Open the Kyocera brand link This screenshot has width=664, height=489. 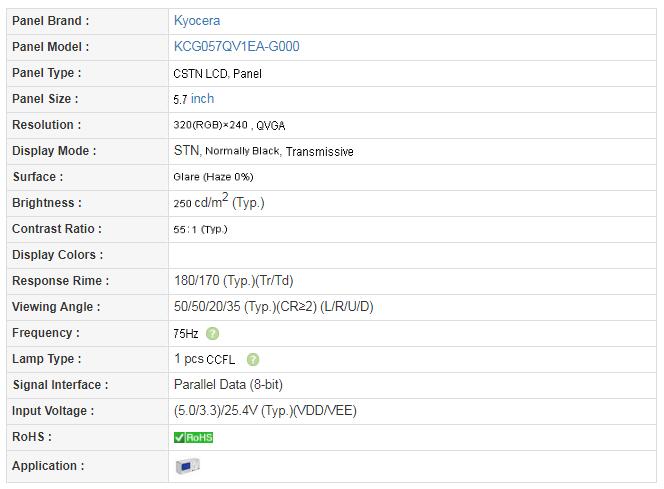[196, 21]
